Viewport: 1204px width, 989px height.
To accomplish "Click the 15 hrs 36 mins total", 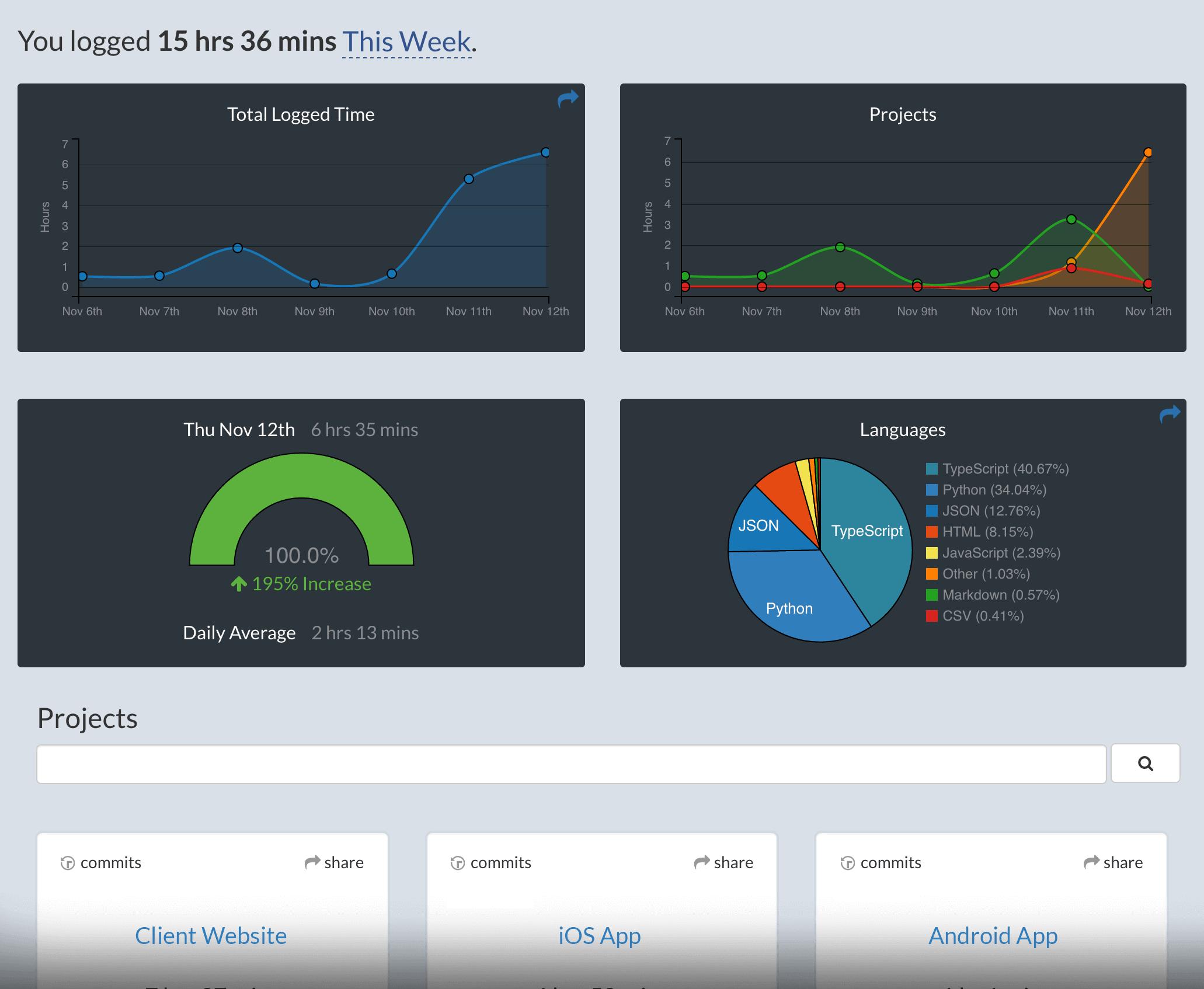I will click(247, 41).
